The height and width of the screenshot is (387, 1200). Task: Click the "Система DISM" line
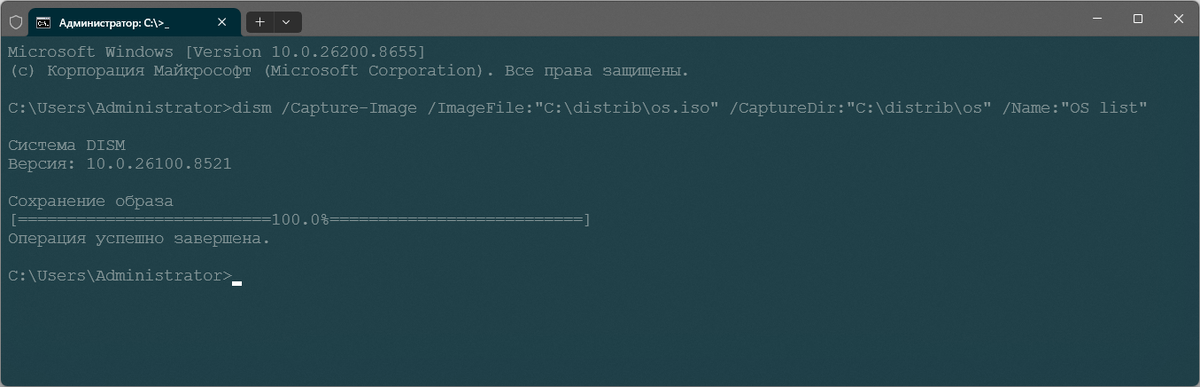click(x=66, y=144)
